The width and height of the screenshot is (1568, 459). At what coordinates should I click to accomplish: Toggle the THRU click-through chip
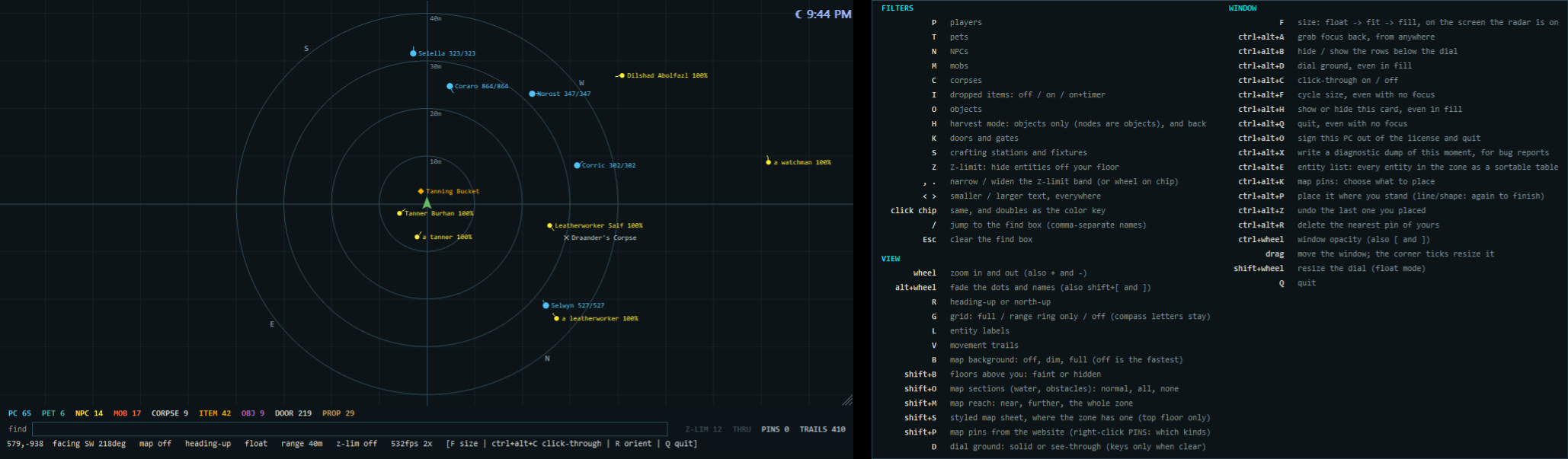[x=742, y=429]
